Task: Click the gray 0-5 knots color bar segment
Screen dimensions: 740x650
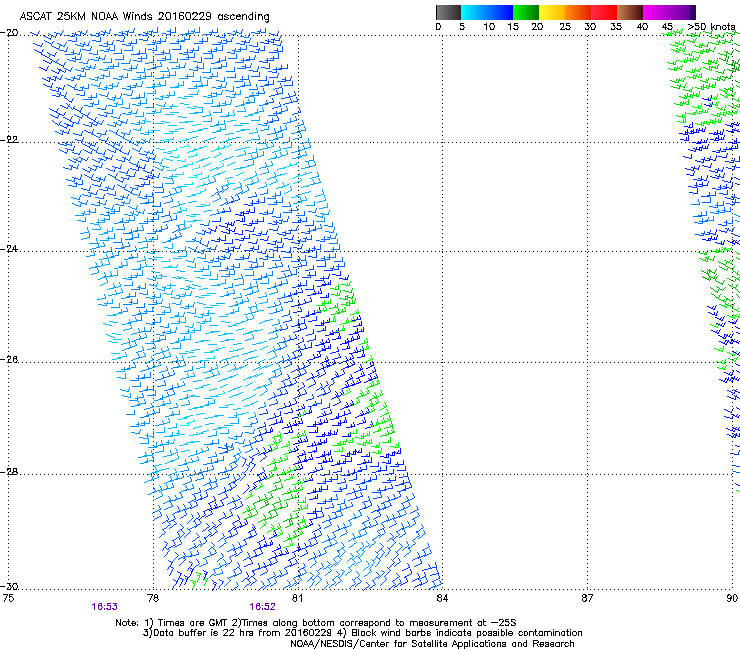Action: 448,12
